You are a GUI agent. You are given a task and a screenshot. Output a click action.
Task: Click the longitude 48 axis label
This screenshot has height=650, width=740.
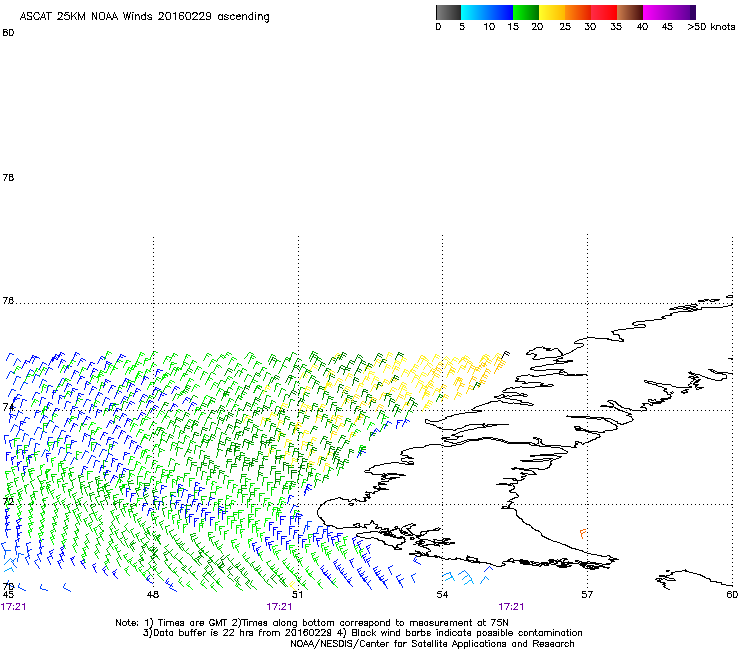point(152,594)
